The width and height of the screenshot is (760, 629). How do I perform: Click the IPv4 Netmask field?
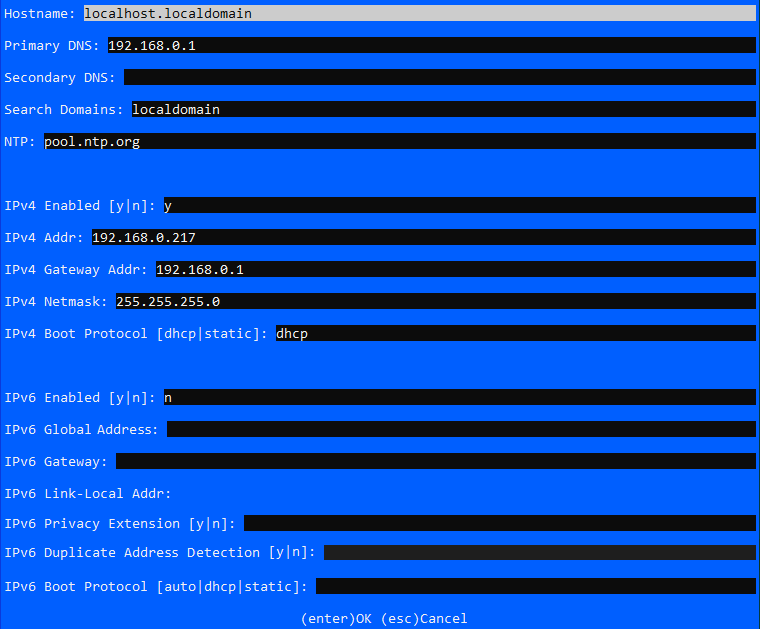click(434, 301)
